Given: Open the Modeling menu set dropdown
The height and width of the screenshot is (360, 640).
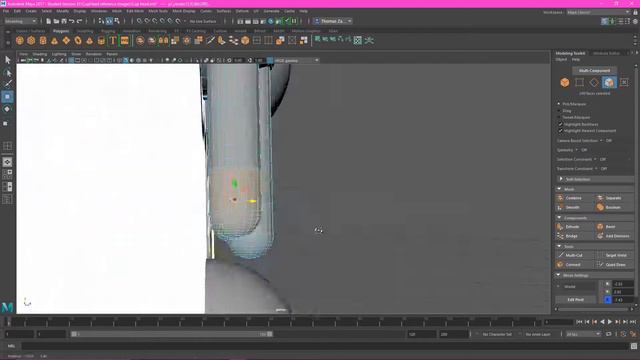Looking at the screenshot, I should pyautogui.click(x=20, y=21).
